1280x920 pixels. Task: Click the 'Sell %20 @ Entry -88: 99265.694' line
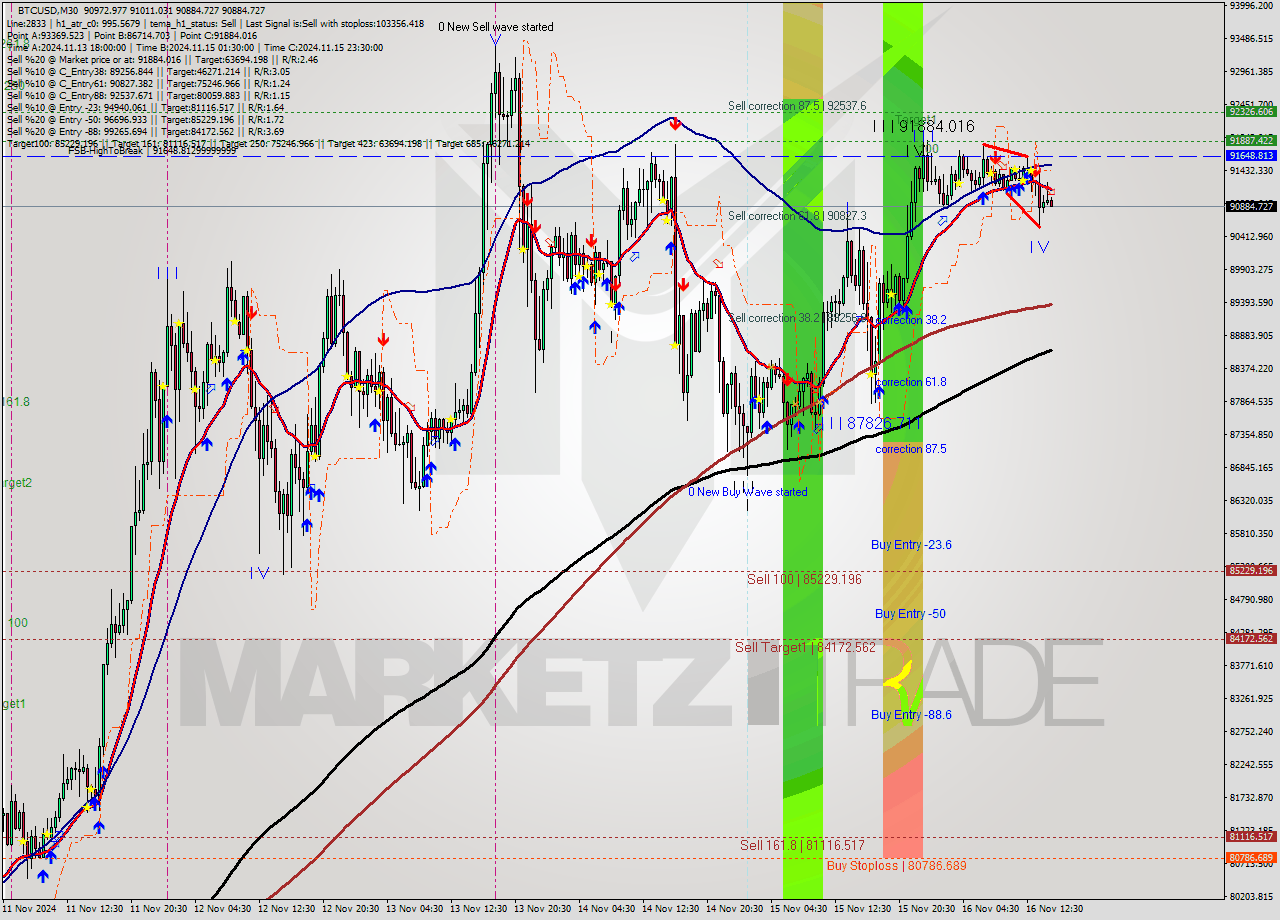145,131
